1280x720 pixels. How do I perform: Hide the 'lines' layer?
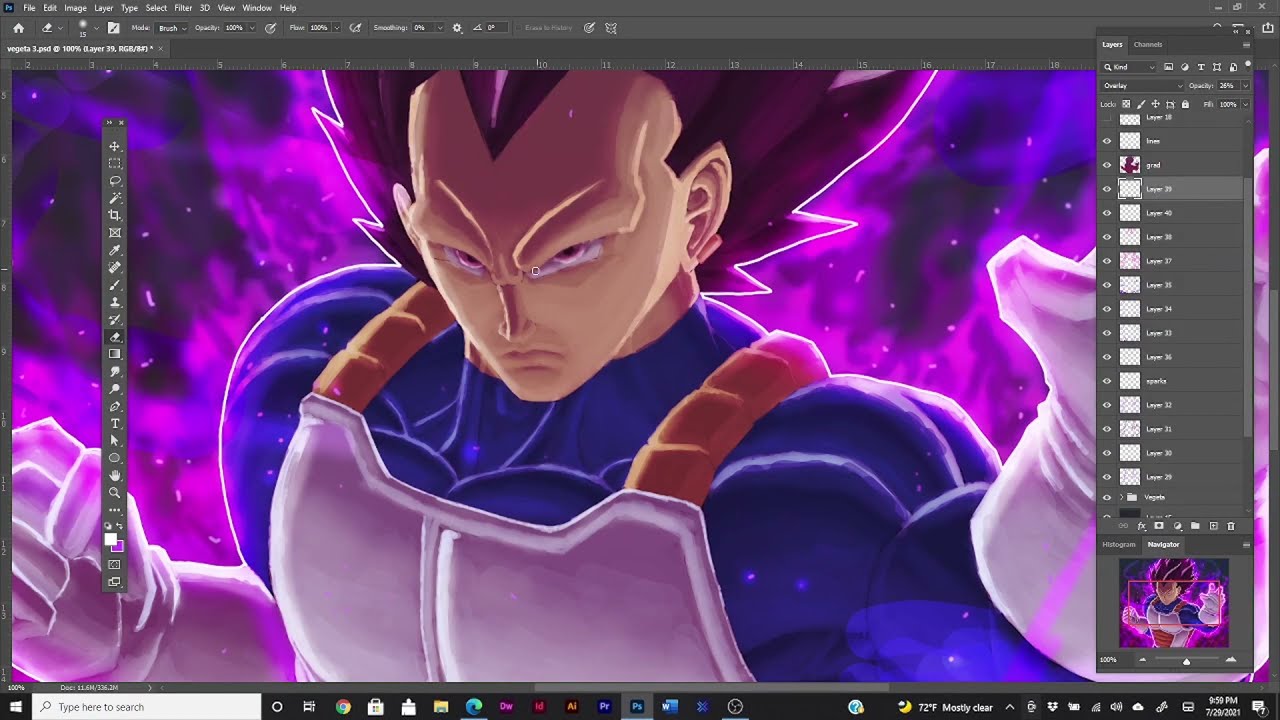click(x=1106, y=141)
